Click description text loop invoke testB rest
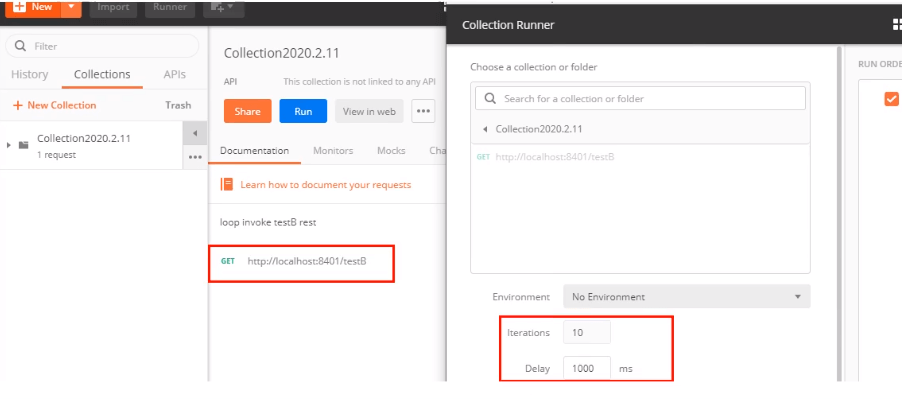The width and height of the screenshot is (902, 399). pos(268,222)
